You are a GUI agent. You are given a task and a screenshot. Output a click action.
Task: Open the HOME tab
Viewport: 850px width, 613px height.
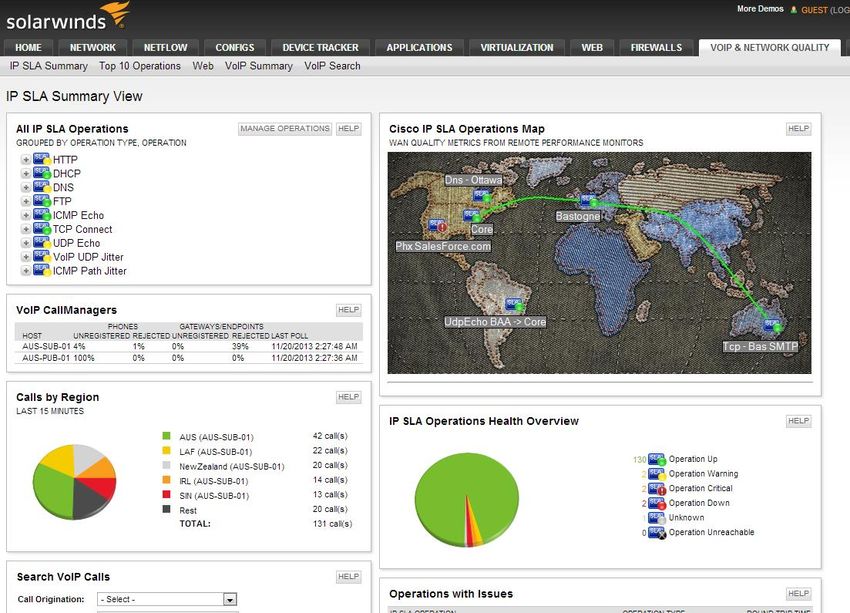coord(28,48)
